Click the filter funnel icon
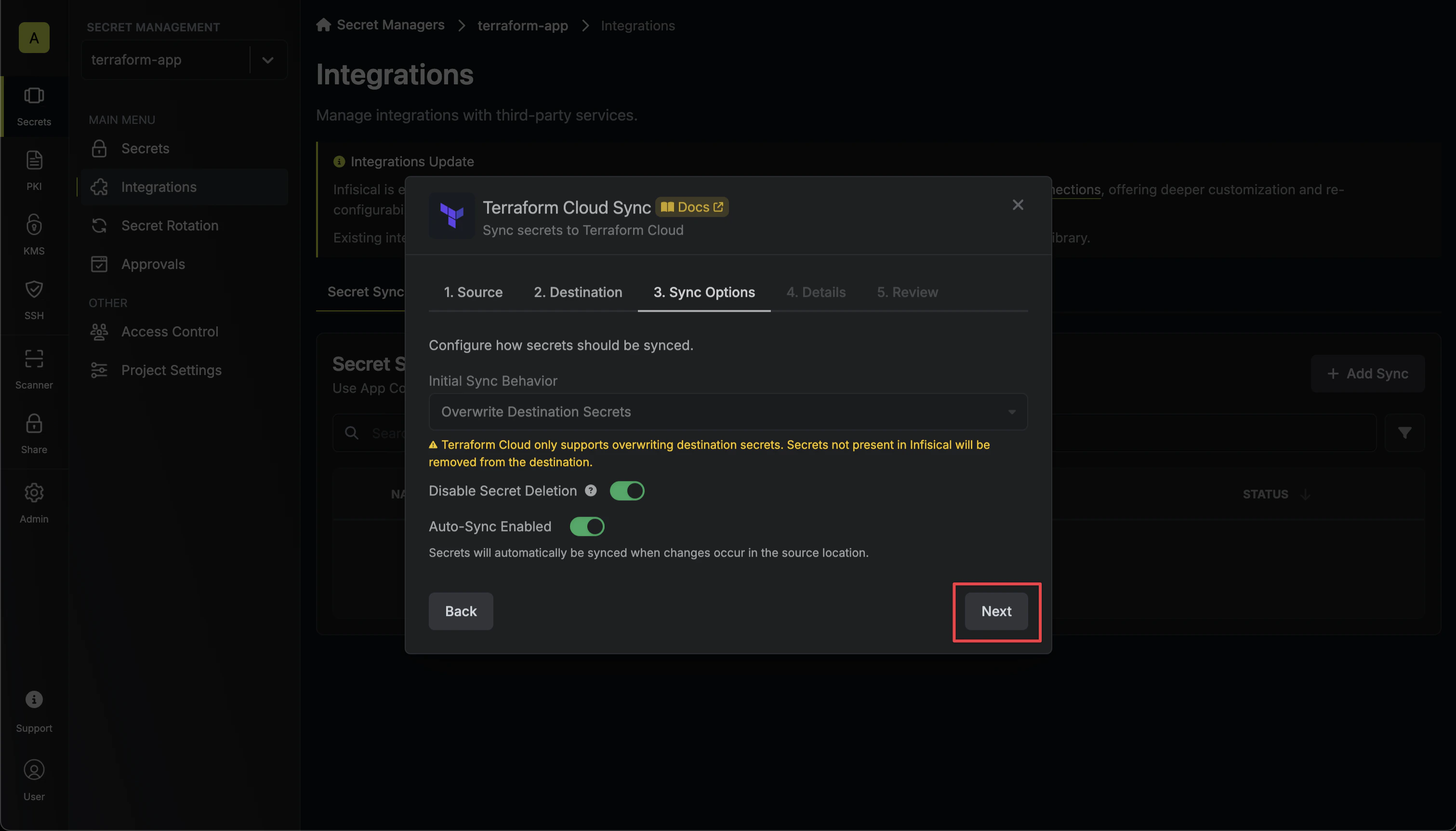The height and width of the screenshot is (831, 1456). click(x=1404, y=433)
